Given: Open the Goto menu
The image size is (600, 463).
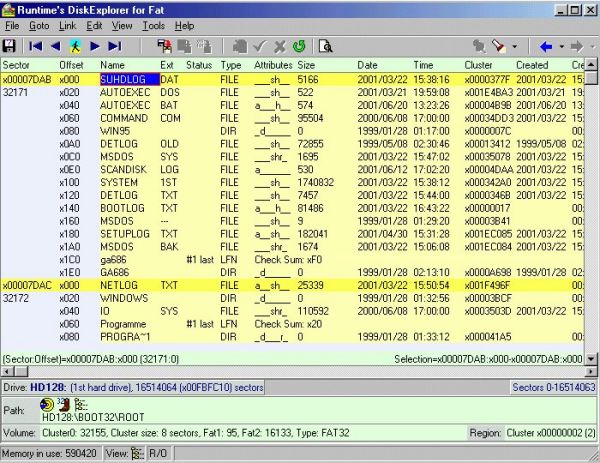Looking at the screenshot, I should [37, 25].
